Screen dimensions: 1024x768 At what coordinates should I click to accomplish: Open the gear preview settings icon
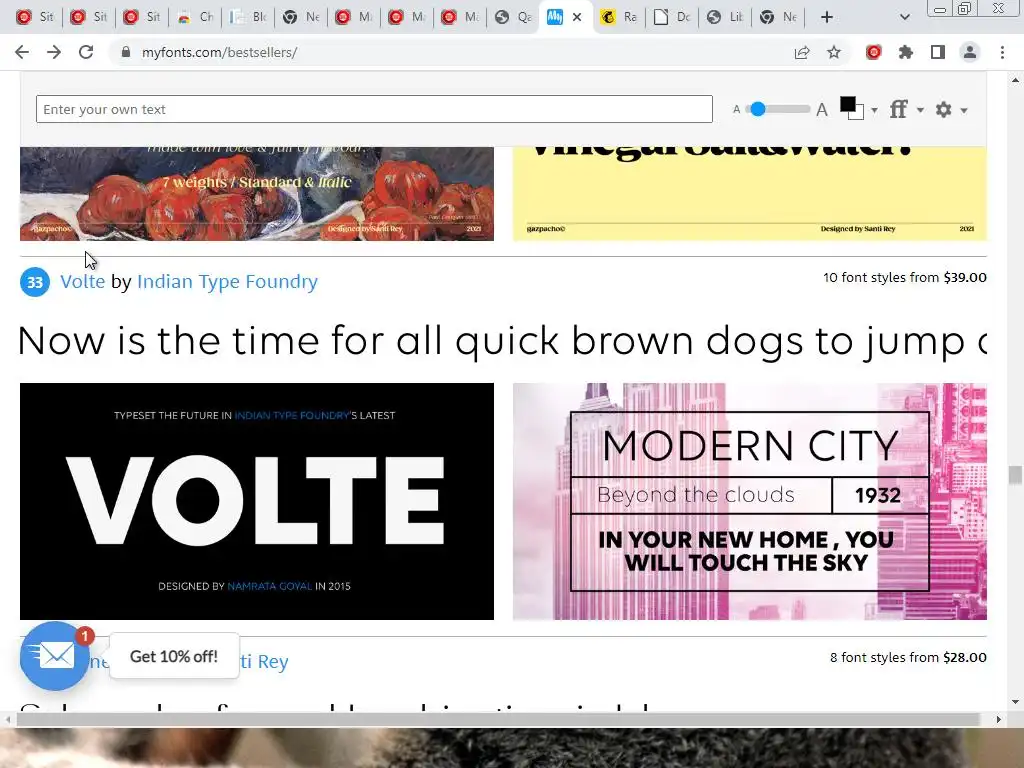pyautogui.click(x=944, y=109)
